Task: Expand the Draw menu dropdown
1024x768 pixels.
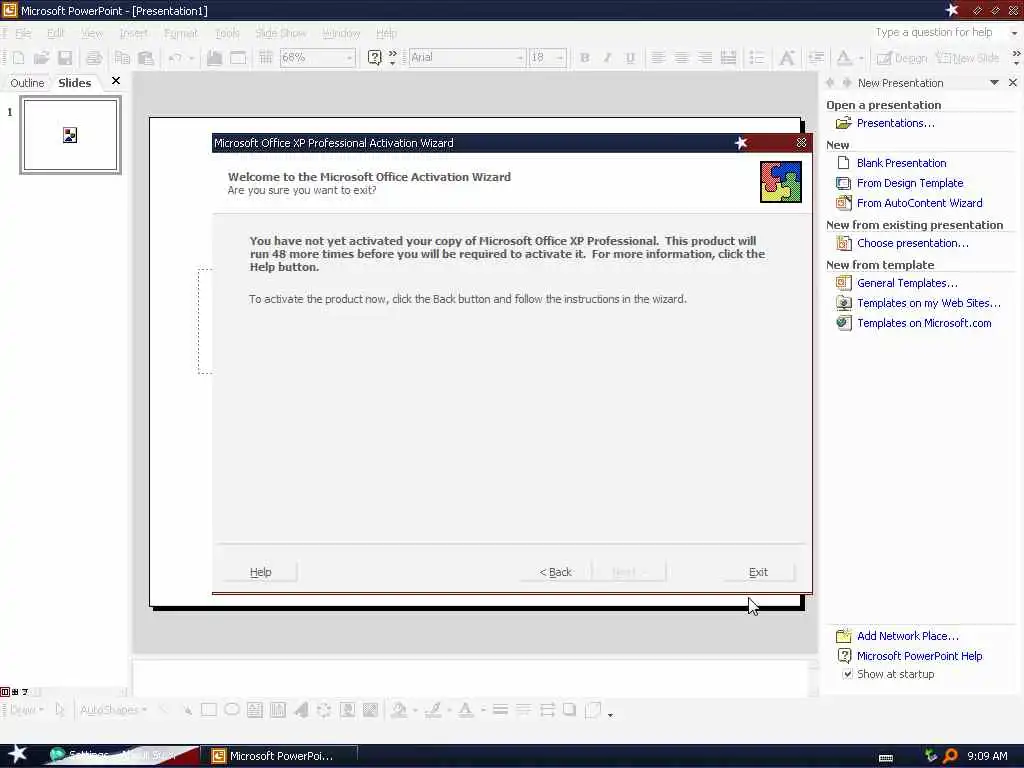Action: [27, 709]
